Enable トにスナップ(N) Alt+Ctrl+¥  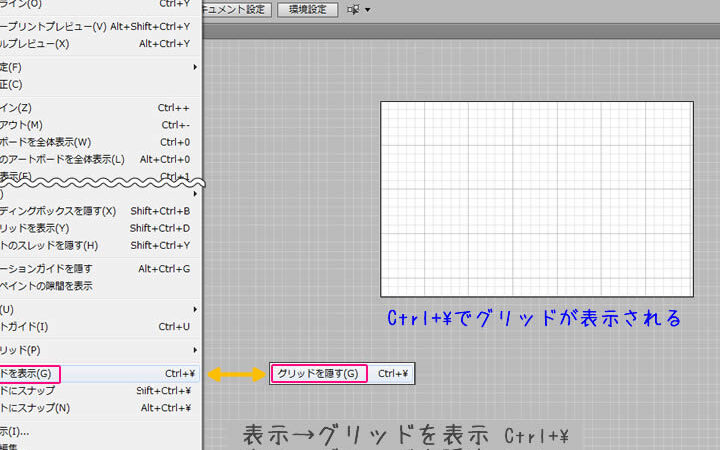(x=100, y=408)
